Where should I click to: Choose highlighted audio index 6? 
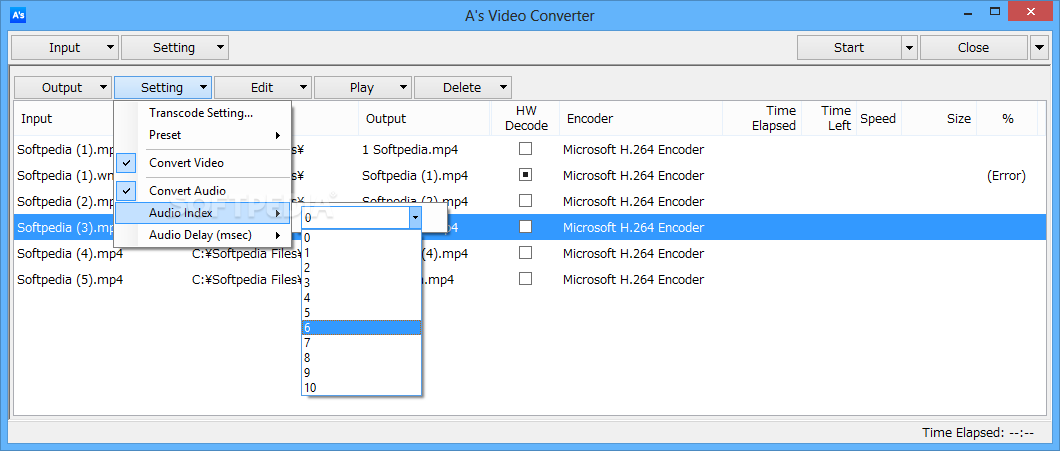pyautogui.click(x=362, y=327)
